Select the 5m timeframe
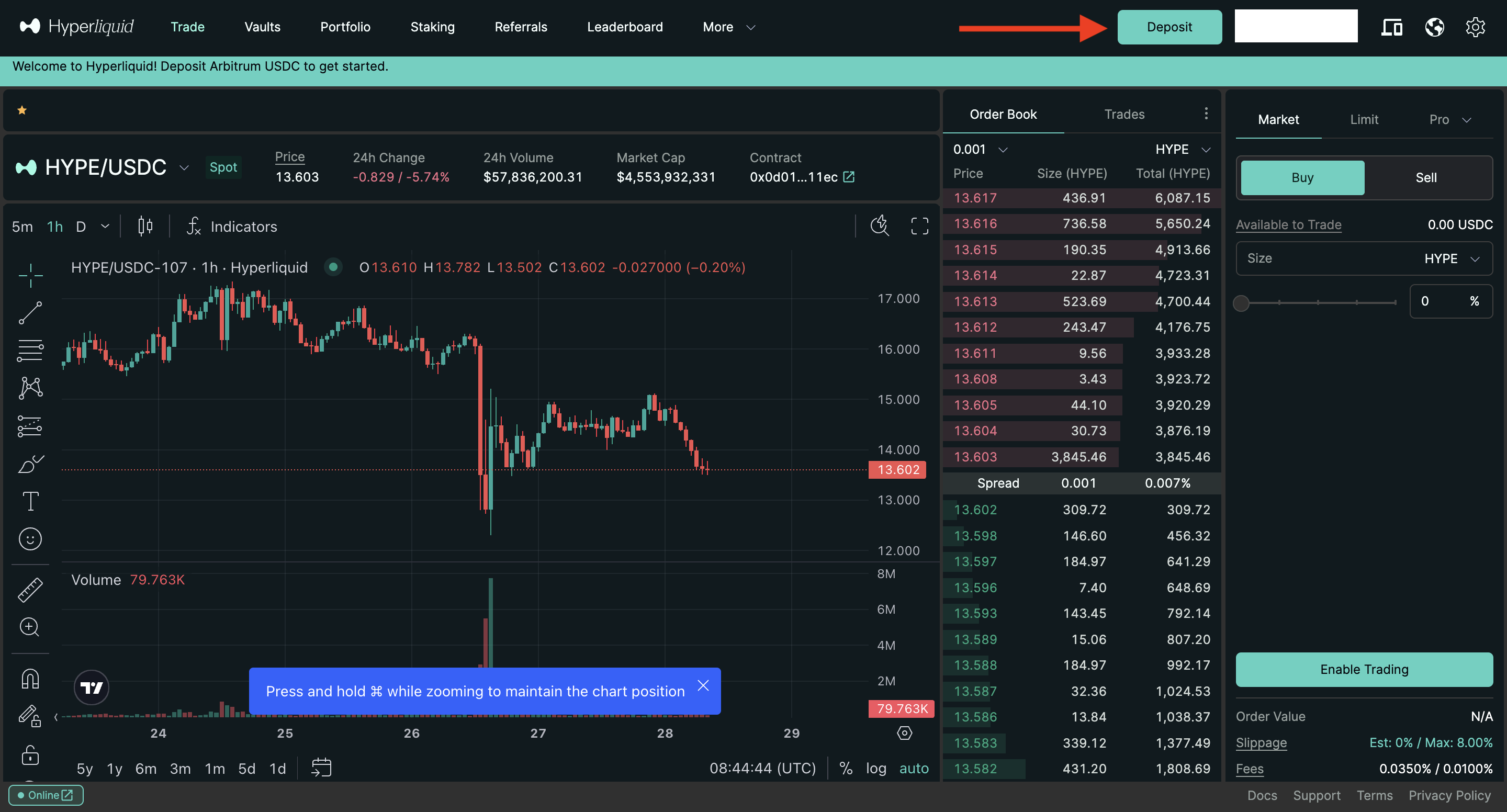 tap(22, 227)
